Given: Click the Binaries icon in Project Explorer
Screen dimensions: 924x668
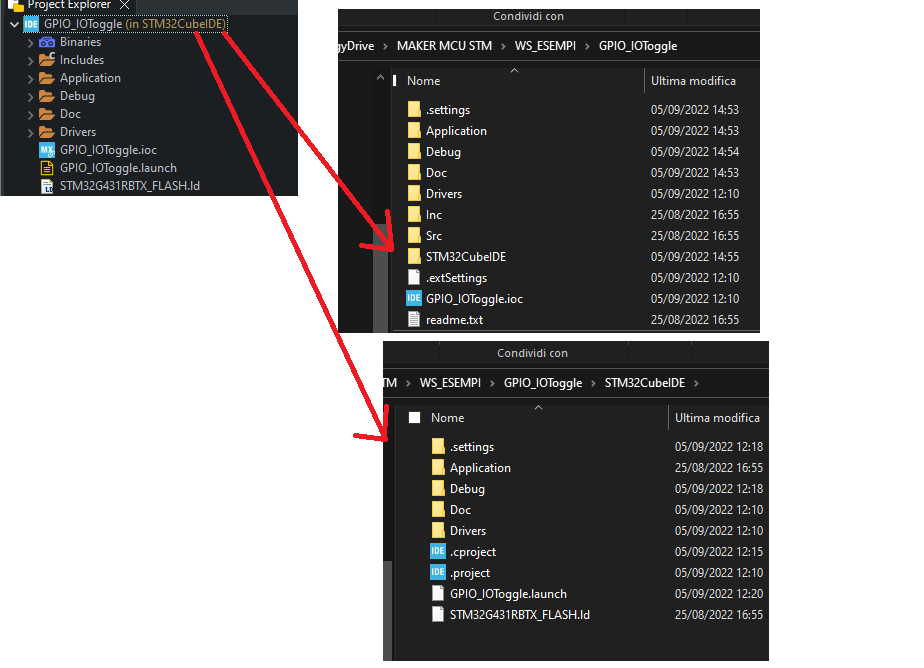Looking at the screenshot, I should (x=47, y=42).
